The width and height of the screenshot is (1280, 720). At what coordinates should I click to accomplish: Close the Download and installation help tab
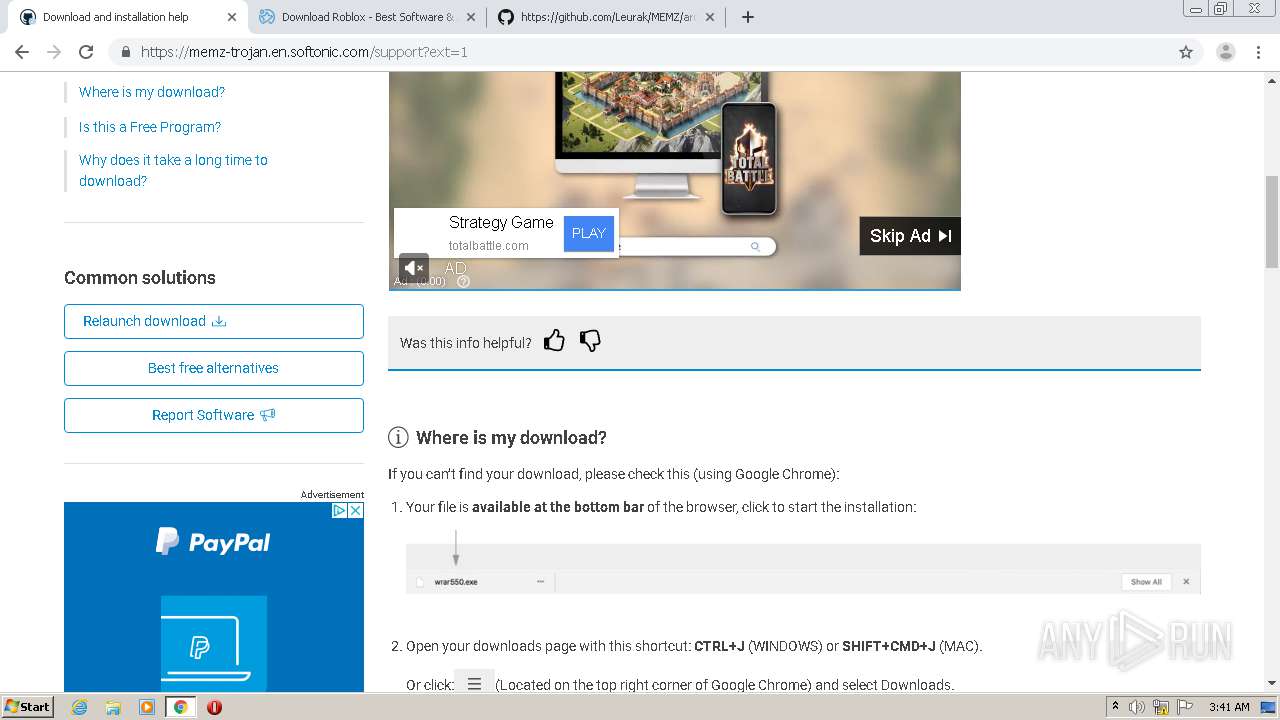(x=232, y=17)
